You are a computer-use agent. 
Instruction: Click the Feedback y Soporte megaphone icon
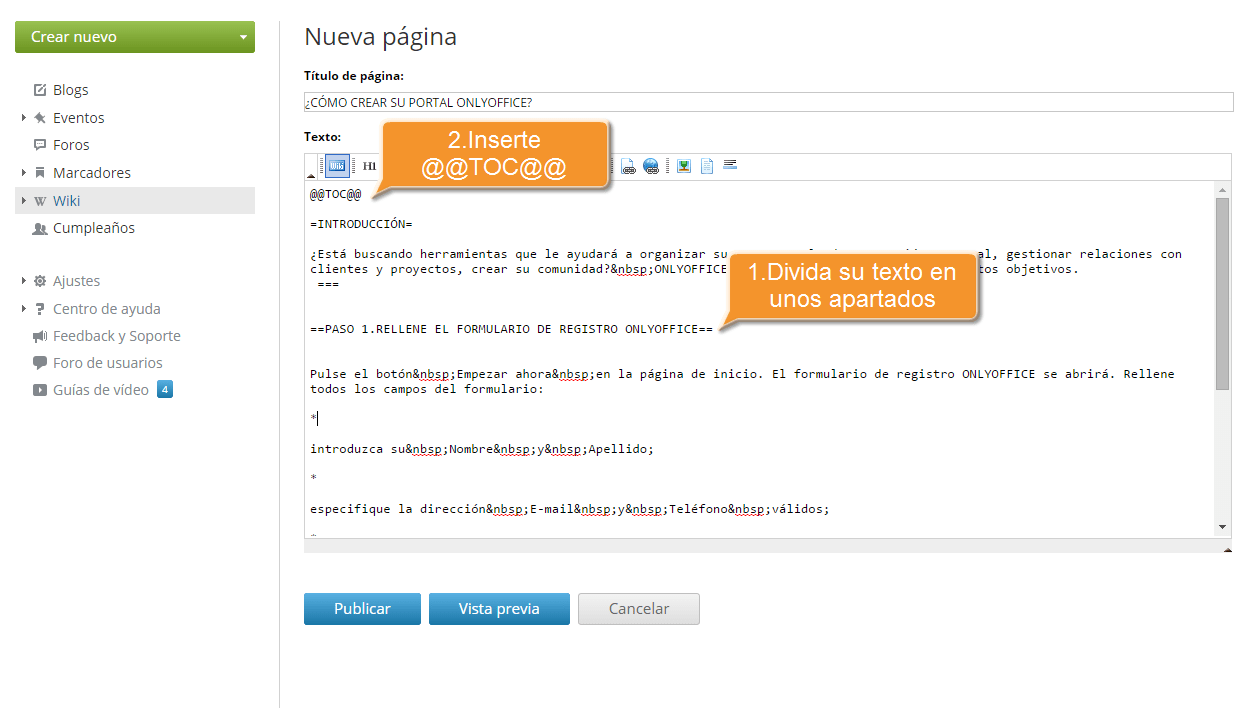[40, 336]
